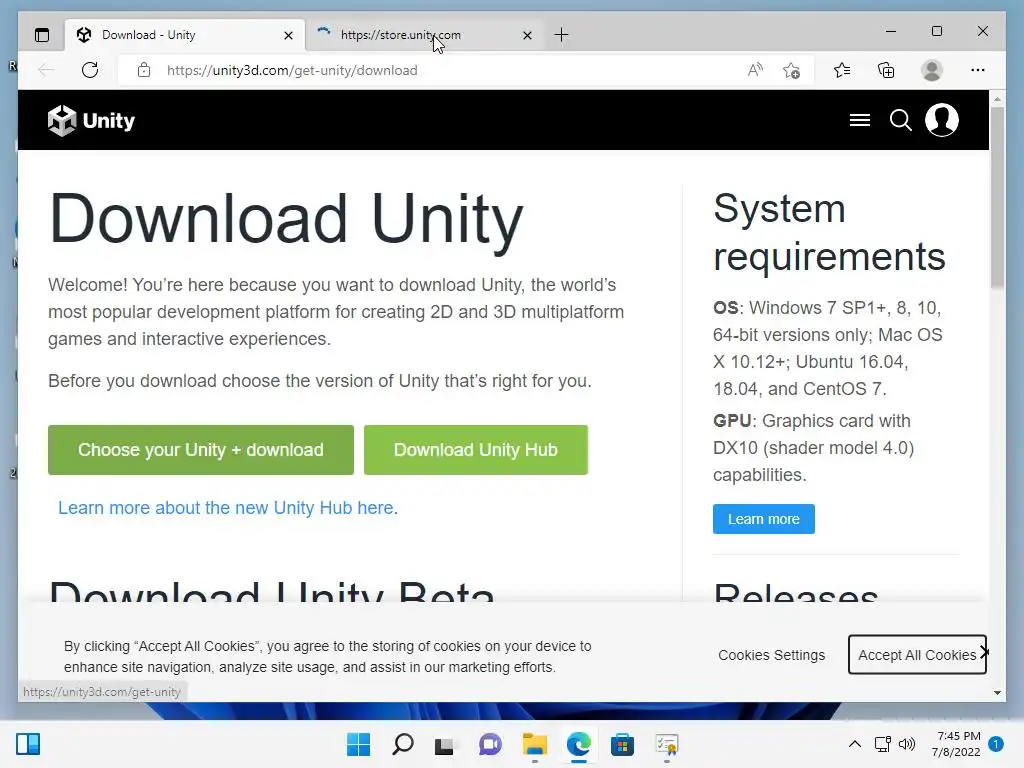Viewport: 1024px width, 768px height.
Task: View site information lock icon
Action: [144, 70]
